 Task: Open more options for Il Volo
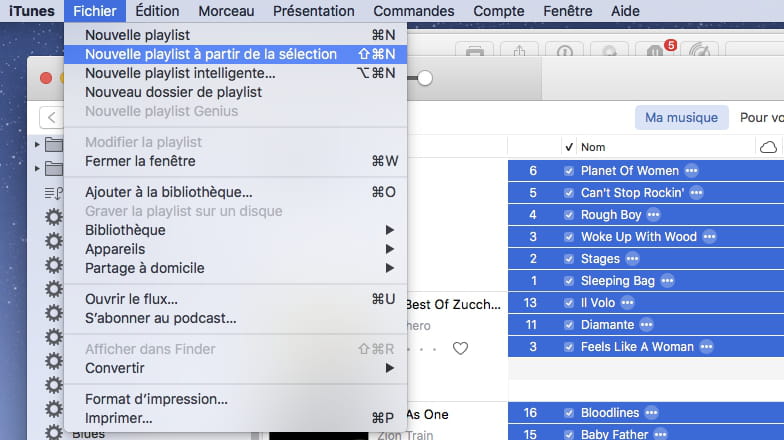[x=627, y=302]
